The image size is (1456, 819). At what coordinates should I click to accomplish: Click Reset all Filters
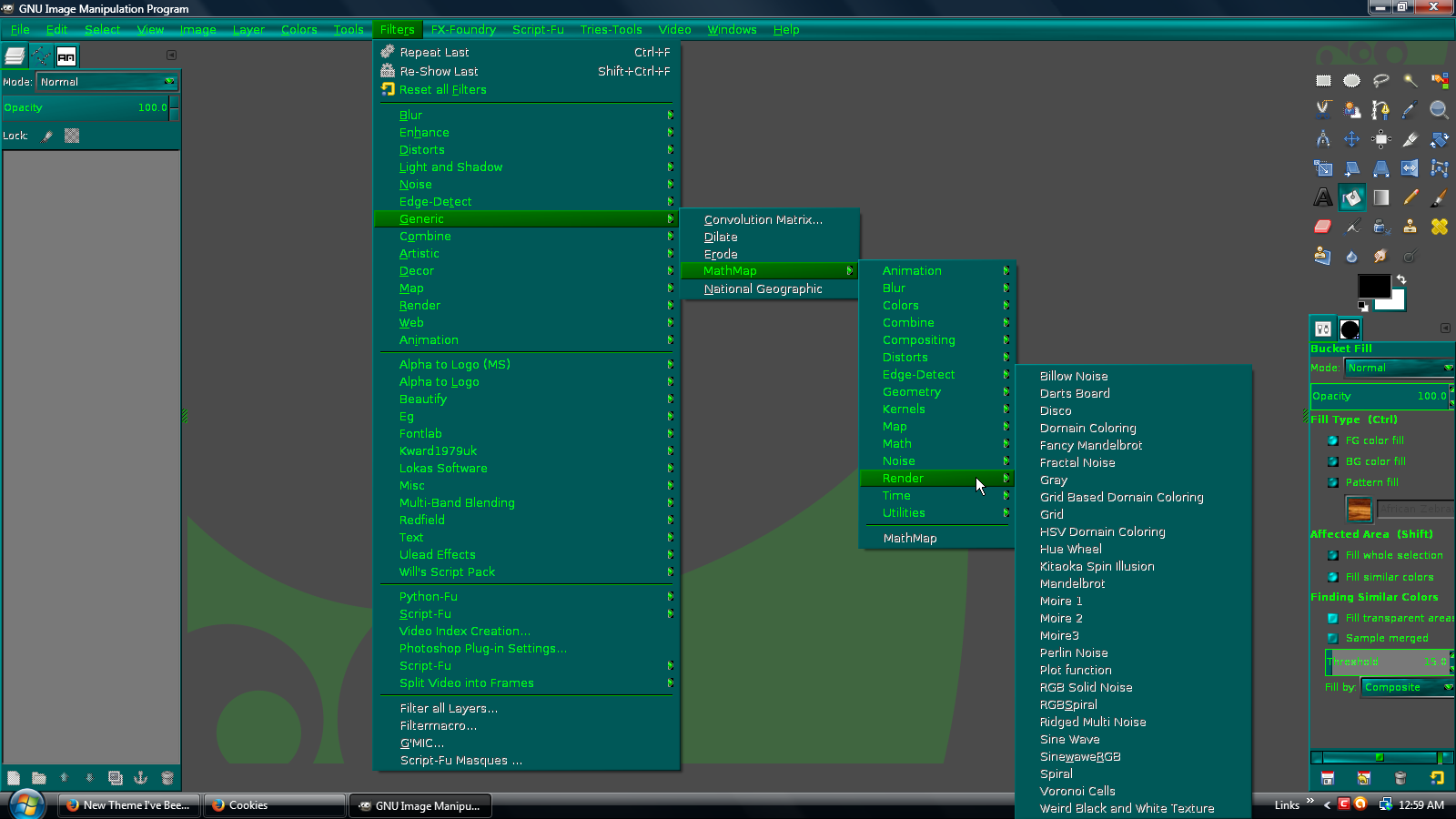(x=527, y=90)
